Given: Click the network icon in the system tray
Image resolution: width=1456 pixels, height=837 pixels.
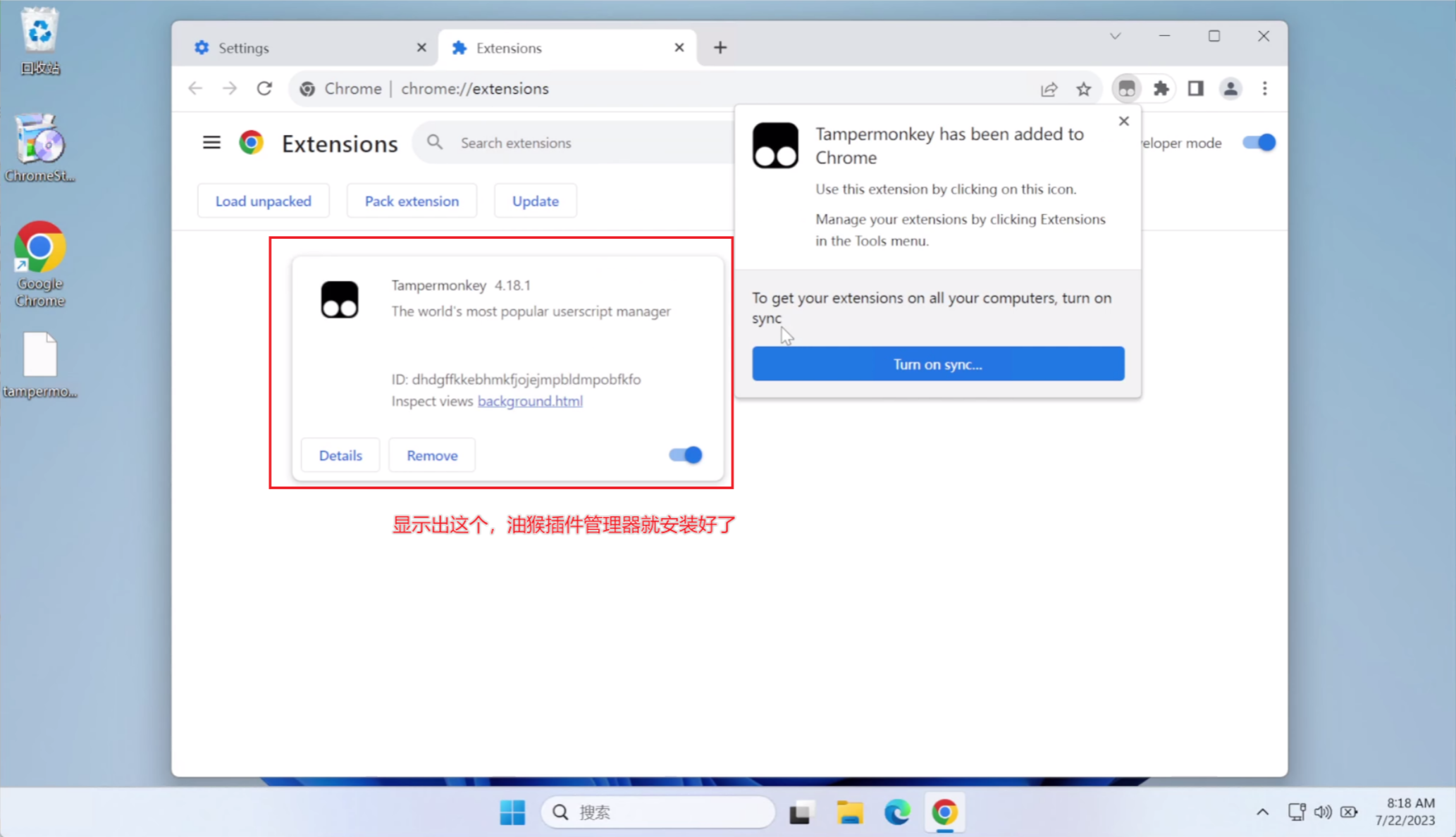Looking at the screenshot, I should point(1297,812).
